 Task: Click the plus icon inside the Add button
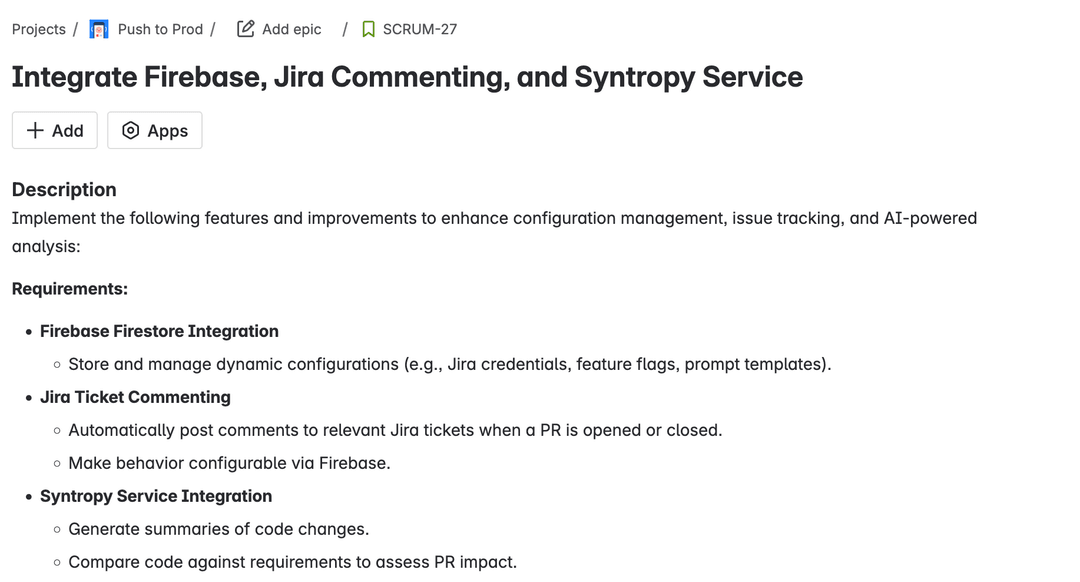34,130
